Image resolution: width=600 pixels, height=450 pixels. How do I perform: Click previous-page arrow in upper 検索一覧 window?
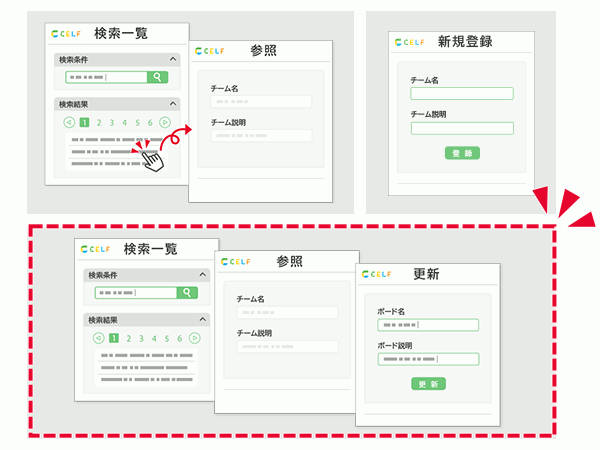69,122
